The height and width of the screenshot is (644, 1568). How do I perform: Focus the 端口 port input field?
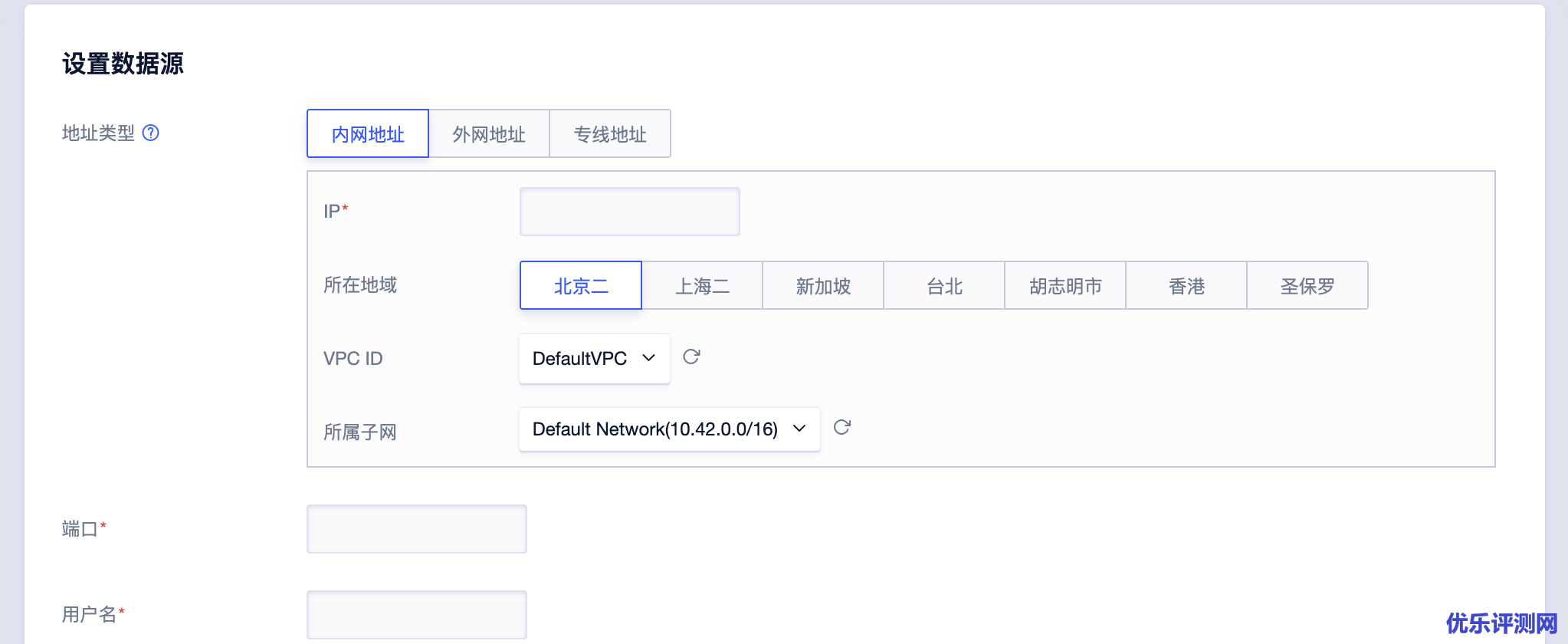point(417,529)
